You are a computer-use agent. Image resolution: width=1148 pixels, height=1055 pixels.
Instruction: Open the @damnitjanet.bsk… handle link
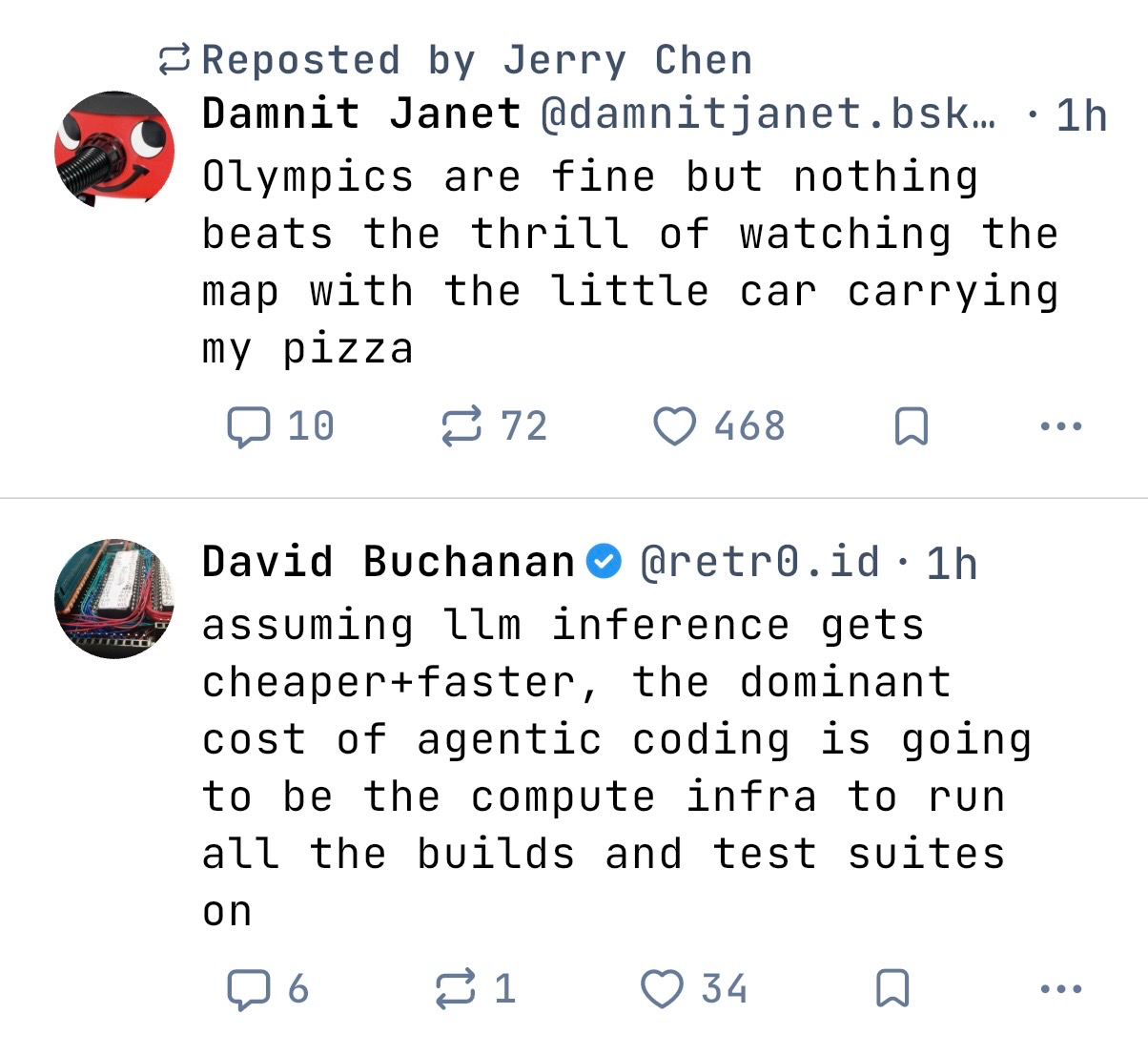[769, 114]
